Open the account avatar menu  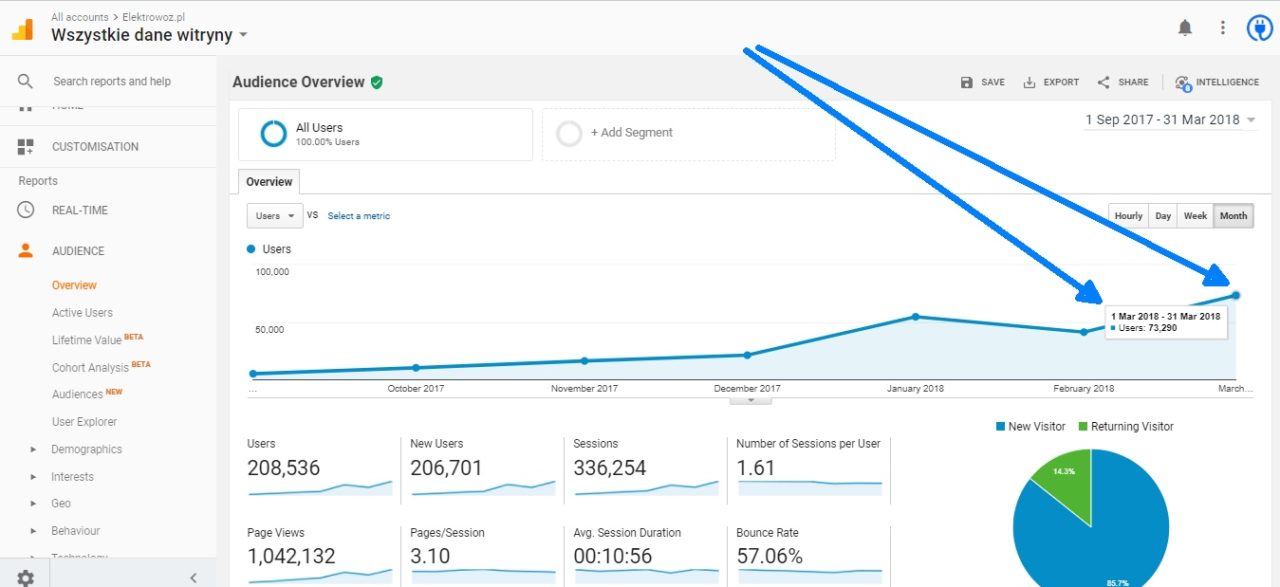(1259, 28)
